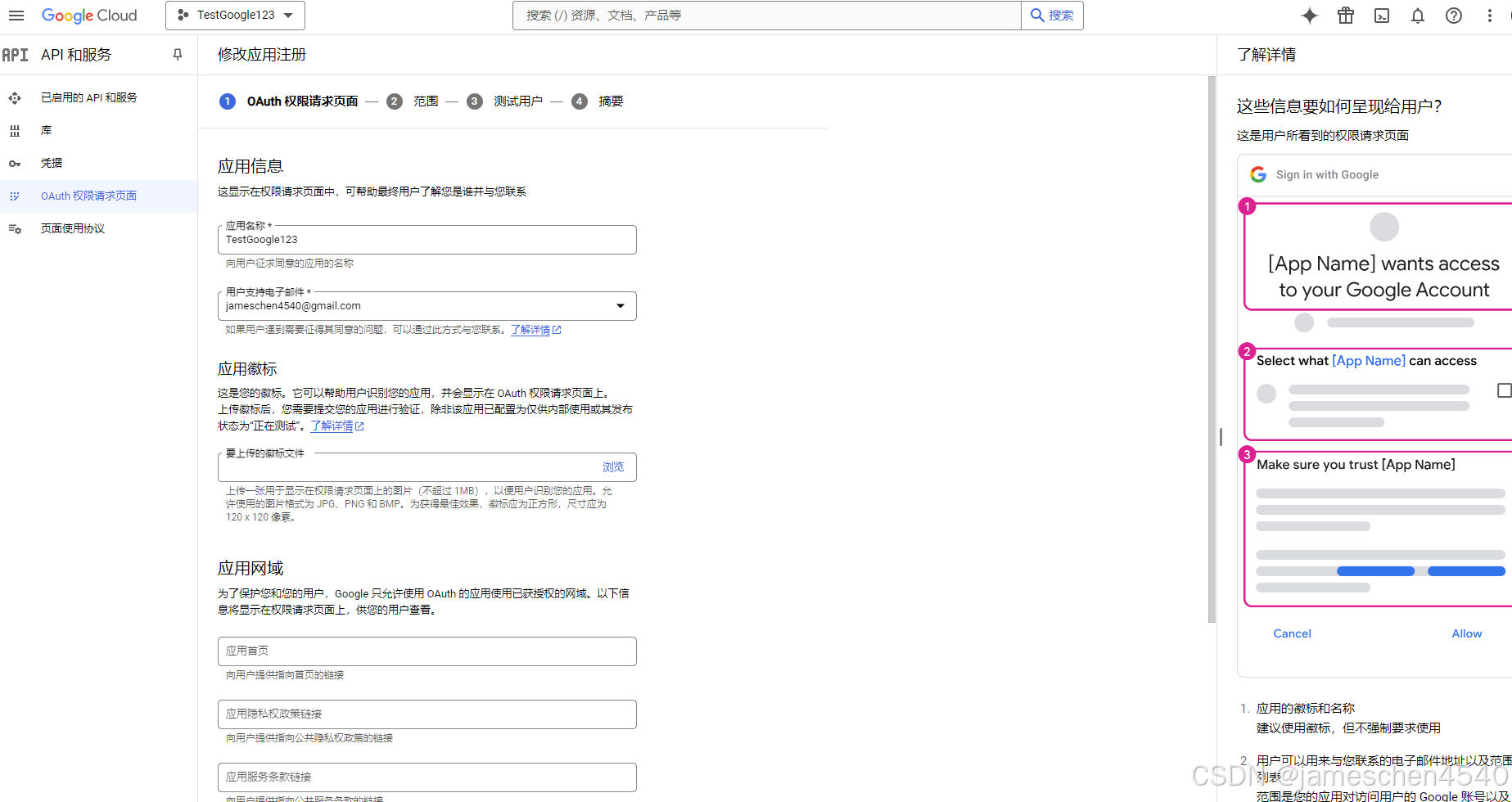Open 已启用的 API 和服务 in sidebar
The width and height of the screenshot is (1512, 802).
(x=98, y=97)
